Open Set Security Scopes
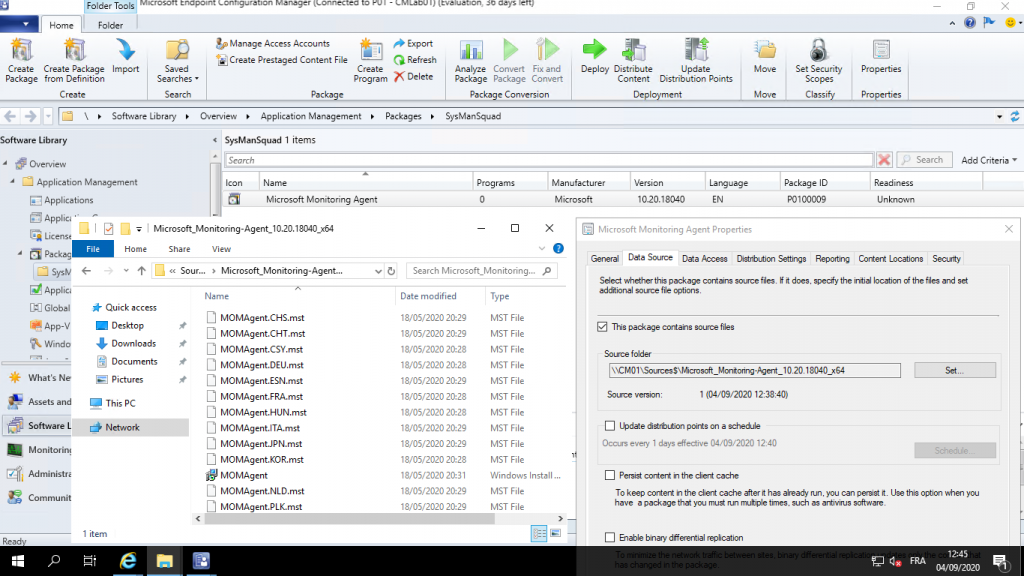 coord(818,60)
